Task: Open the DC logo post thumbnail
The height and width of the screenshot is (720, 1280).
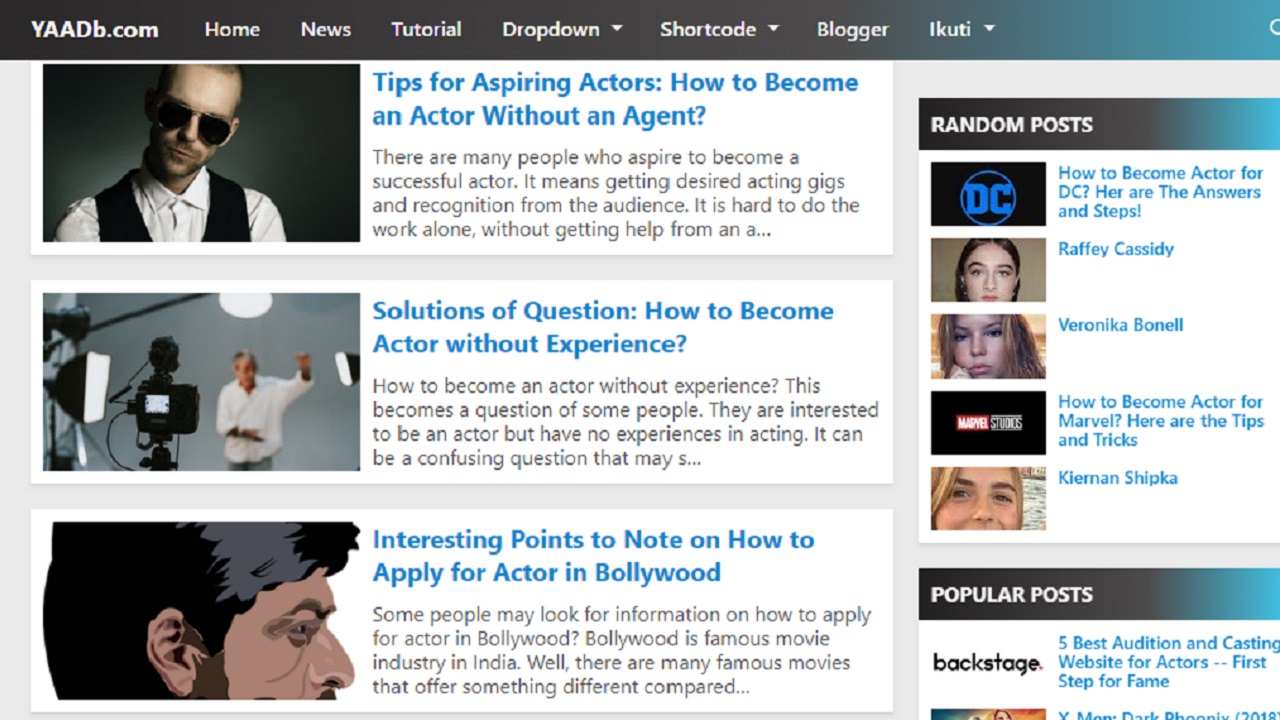Action: point(988,194)
